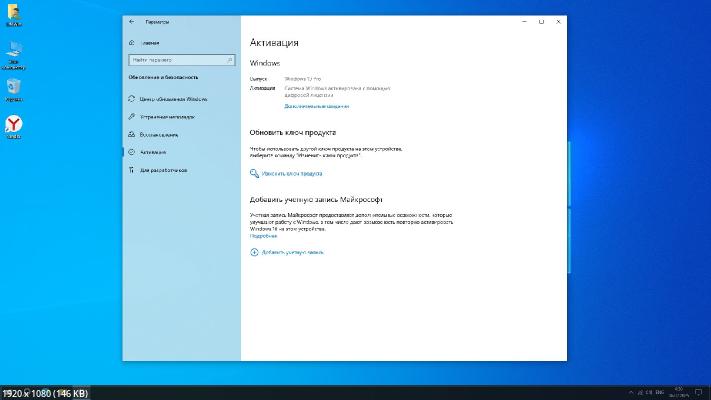711x400 pixels.
Task: Minimize the Settings window
Action: click(x=524, y=21)
